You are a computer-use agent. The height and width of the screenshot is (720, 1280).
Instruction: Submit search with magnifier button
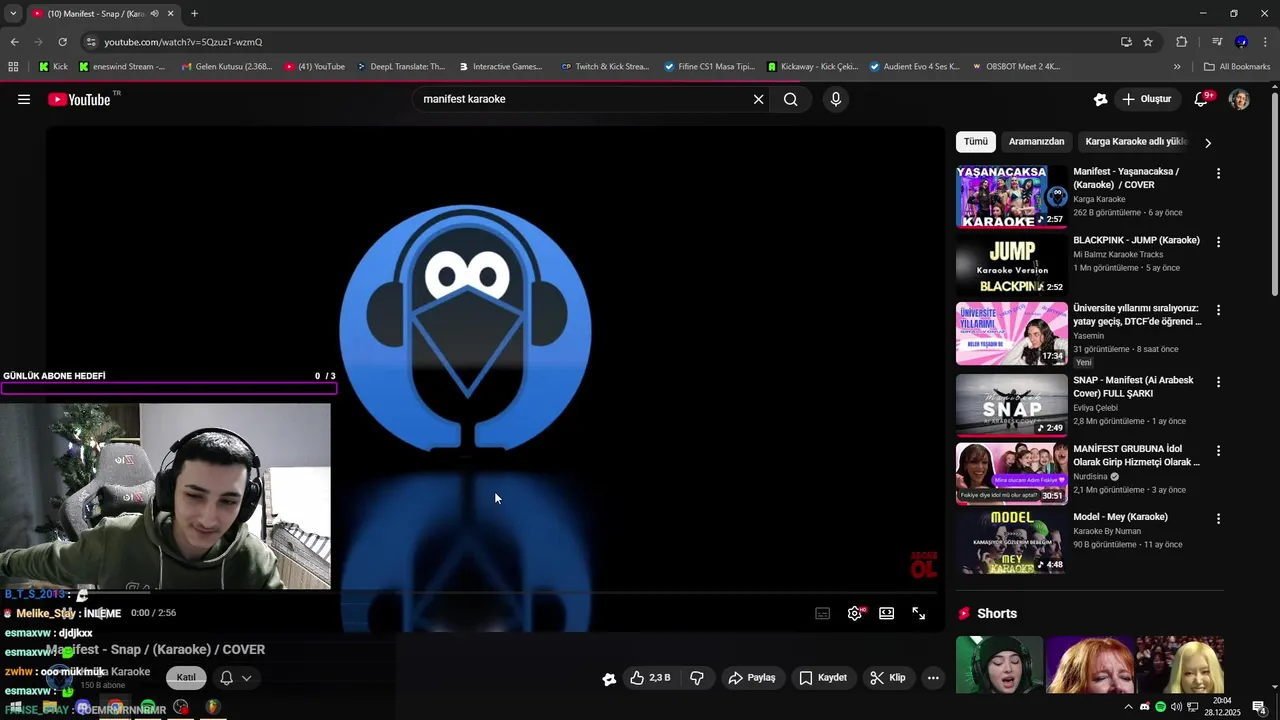click(791, 99)
